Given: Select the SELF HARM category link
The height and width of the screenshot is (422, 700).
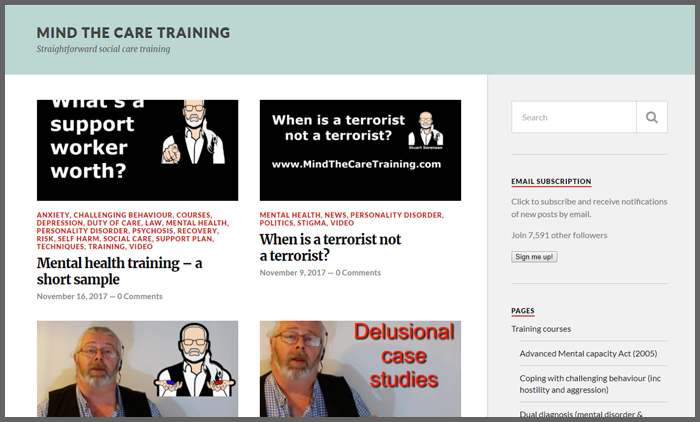Looking at the screenshot, I should pos(79,239).
